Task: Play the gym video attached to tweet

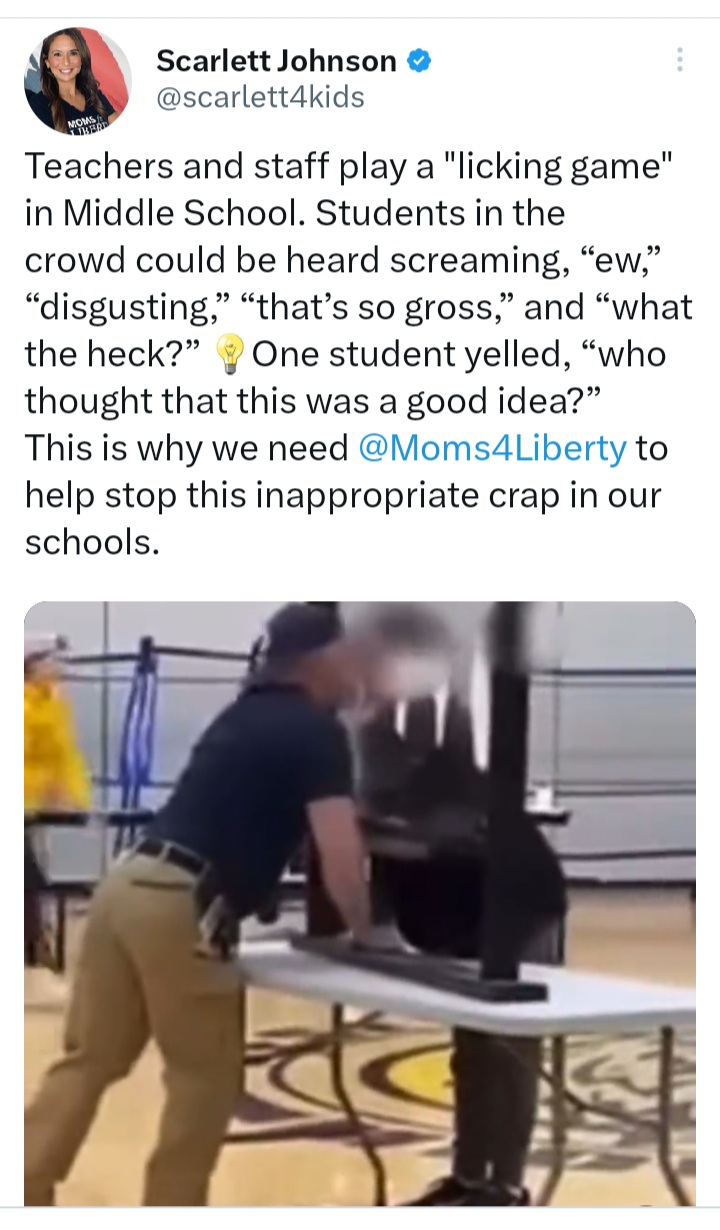Action: [x=360, y=903]
